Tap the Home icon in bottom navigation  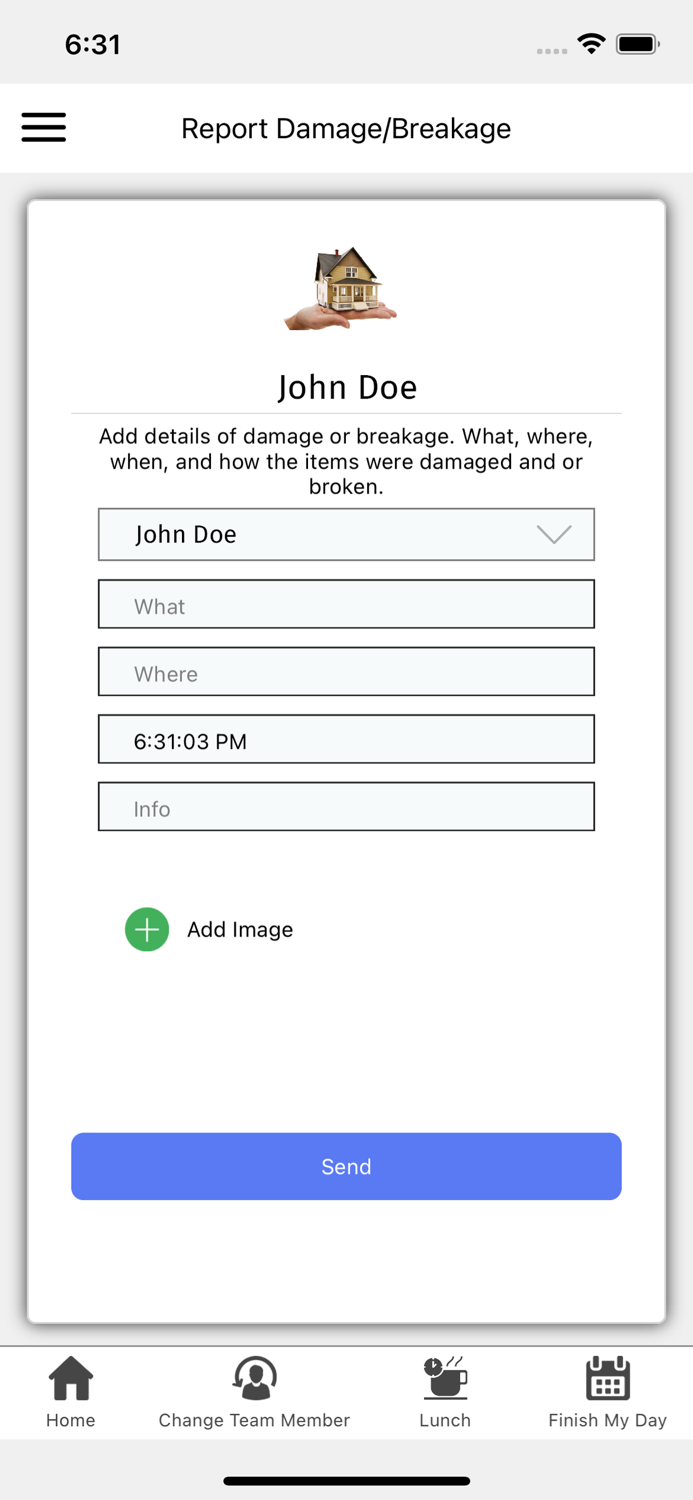pyautogui.click(x=70, y=1378)
